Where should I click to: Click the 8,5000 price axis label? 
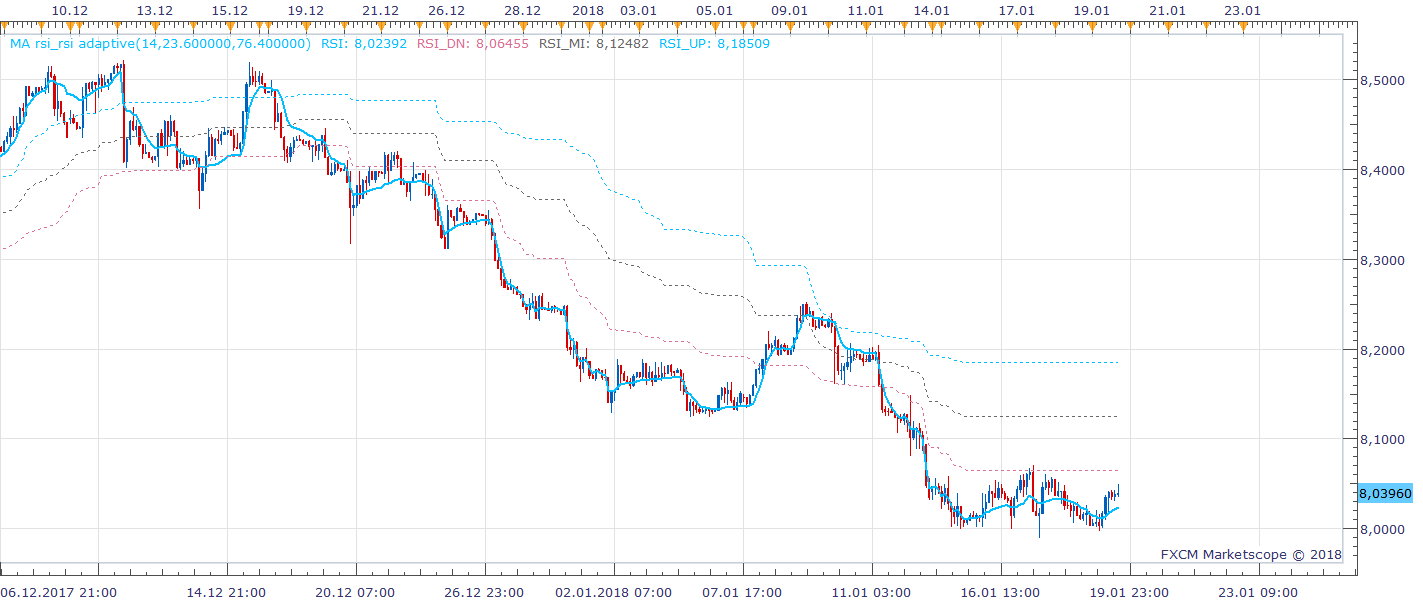click(x=1385, y=80)
